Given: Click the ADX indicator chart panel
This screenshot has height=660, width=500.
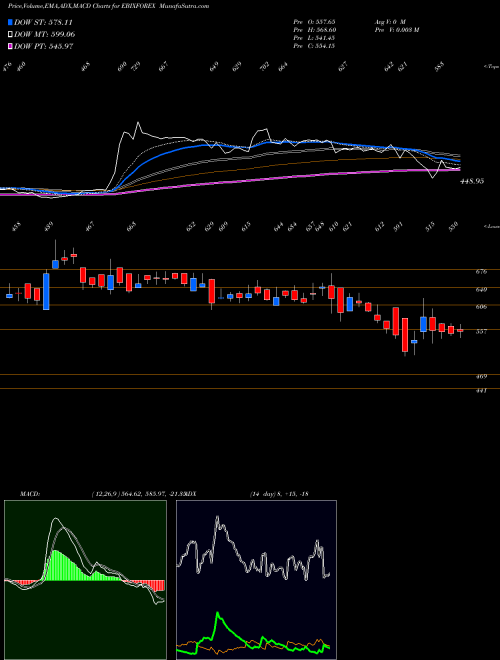Looking at the screenshot, I should (x=256, y=580).
